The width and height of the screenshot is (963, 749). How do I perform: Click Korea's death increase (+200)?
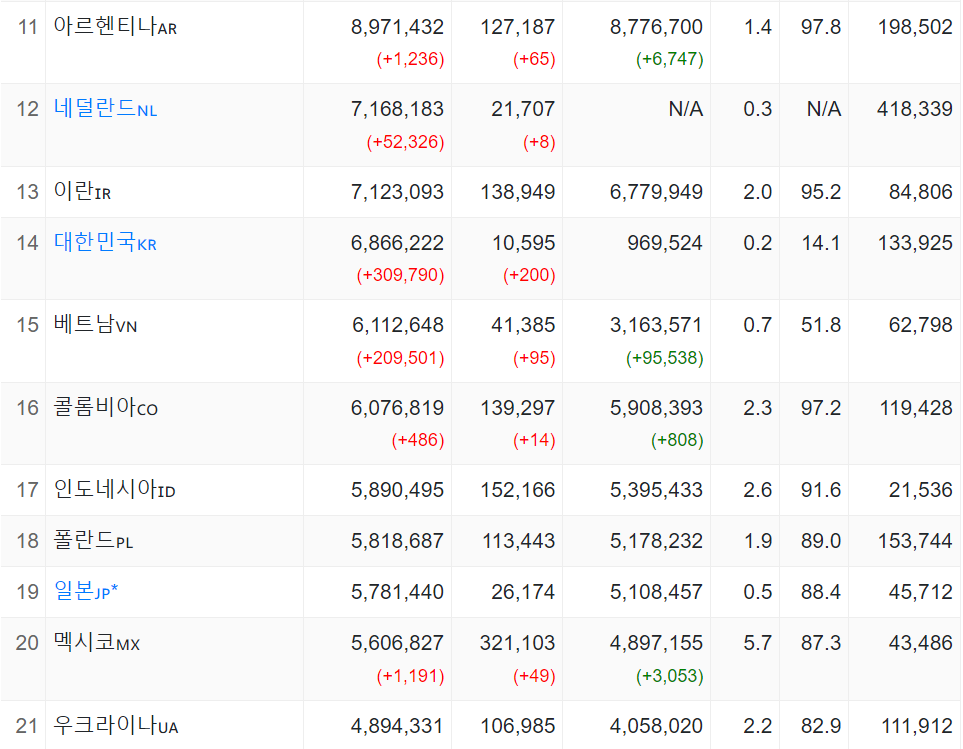[x=529, y=274]
